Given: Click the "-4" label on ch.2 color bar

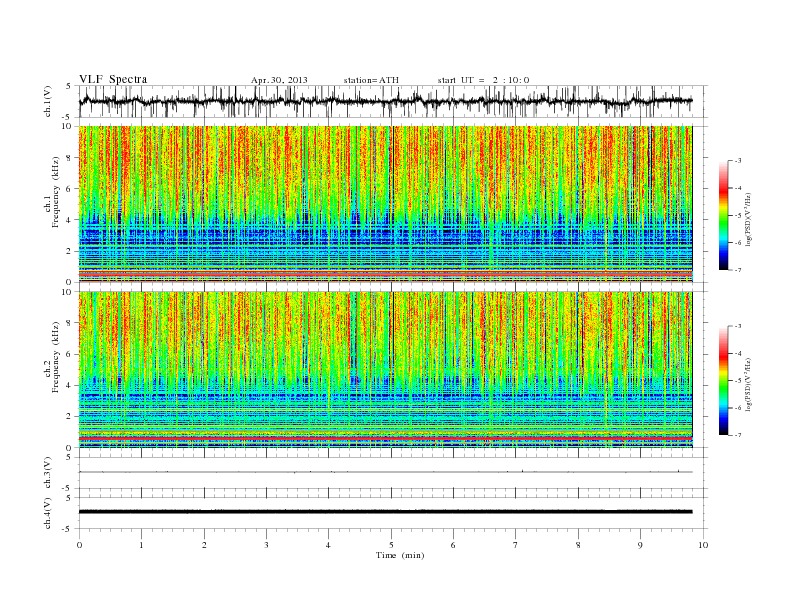Looking at the screenshot, I should pyautogui.click(x=737, y=353).
